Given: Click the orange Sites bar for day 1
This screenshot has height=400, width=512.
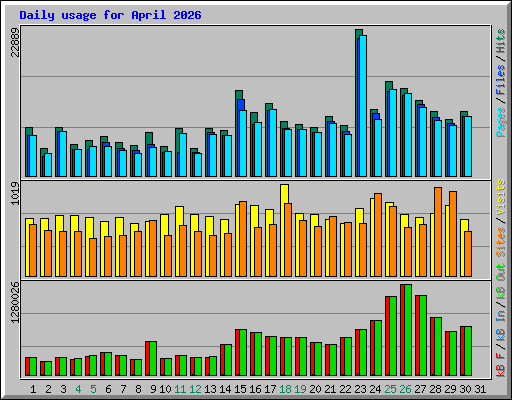Looking at the screenshot, I should pyautogui.click(x=33, y=250).
